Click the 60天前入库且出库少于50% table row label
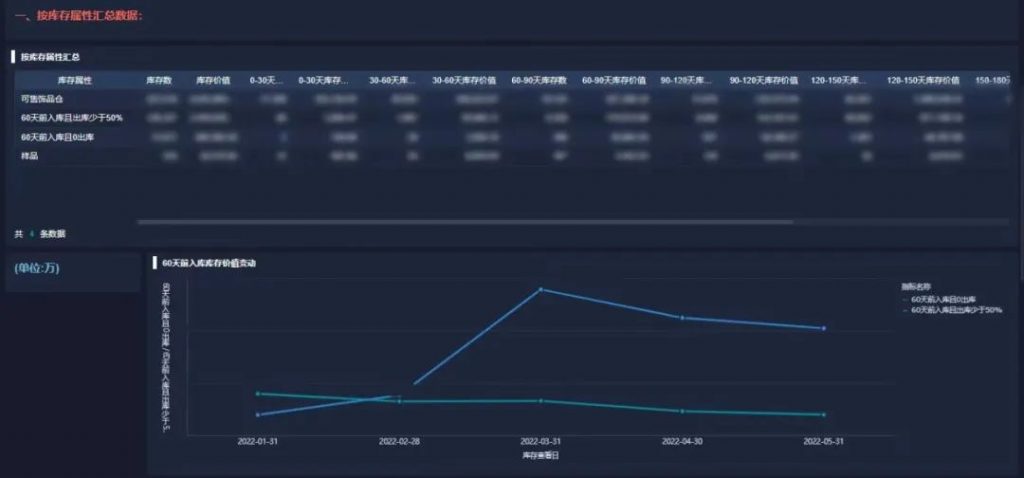 click(71, 118)
